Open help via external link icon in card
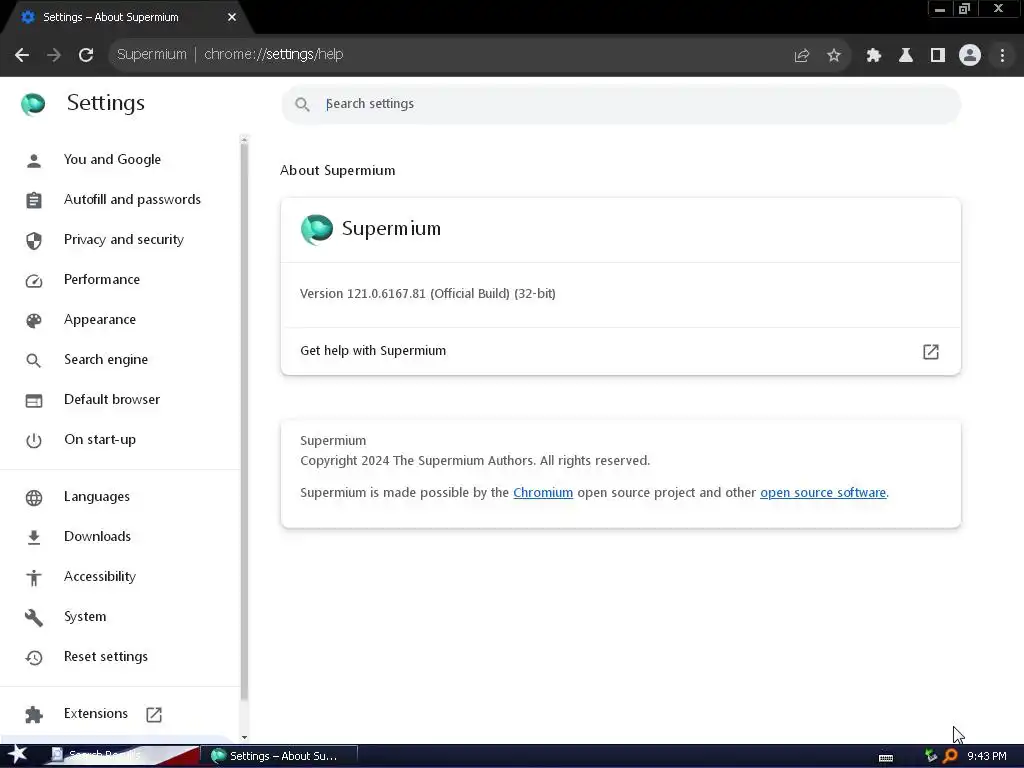 click(931, 352)
